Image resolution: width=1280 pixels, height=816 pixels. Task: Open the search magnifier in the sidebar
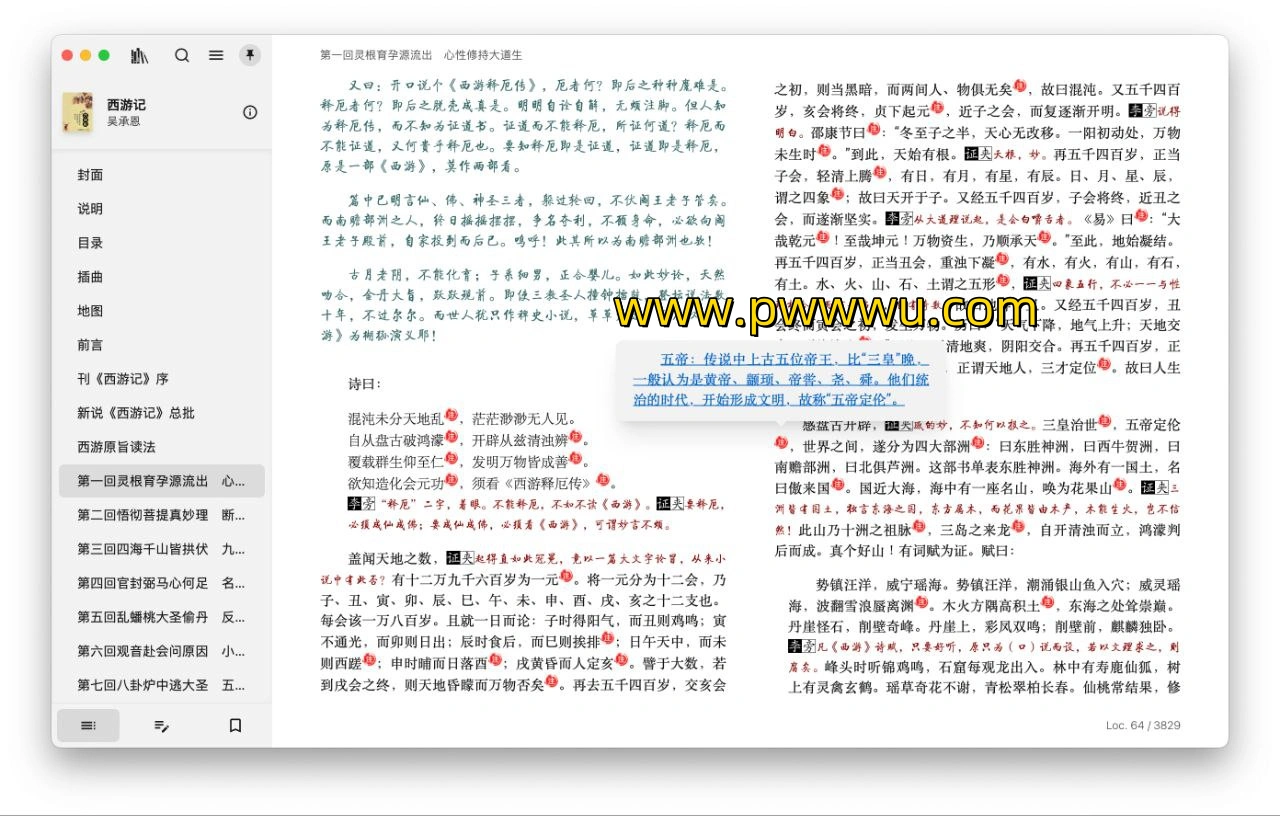182,56
